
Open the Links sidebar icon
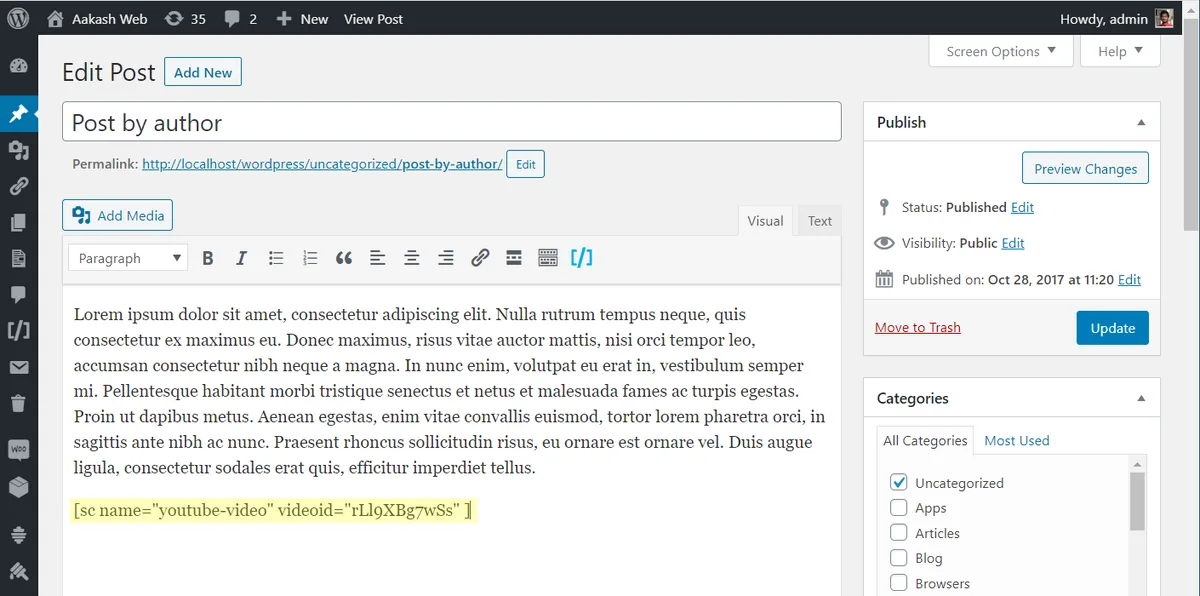click(x=18, y=186)
